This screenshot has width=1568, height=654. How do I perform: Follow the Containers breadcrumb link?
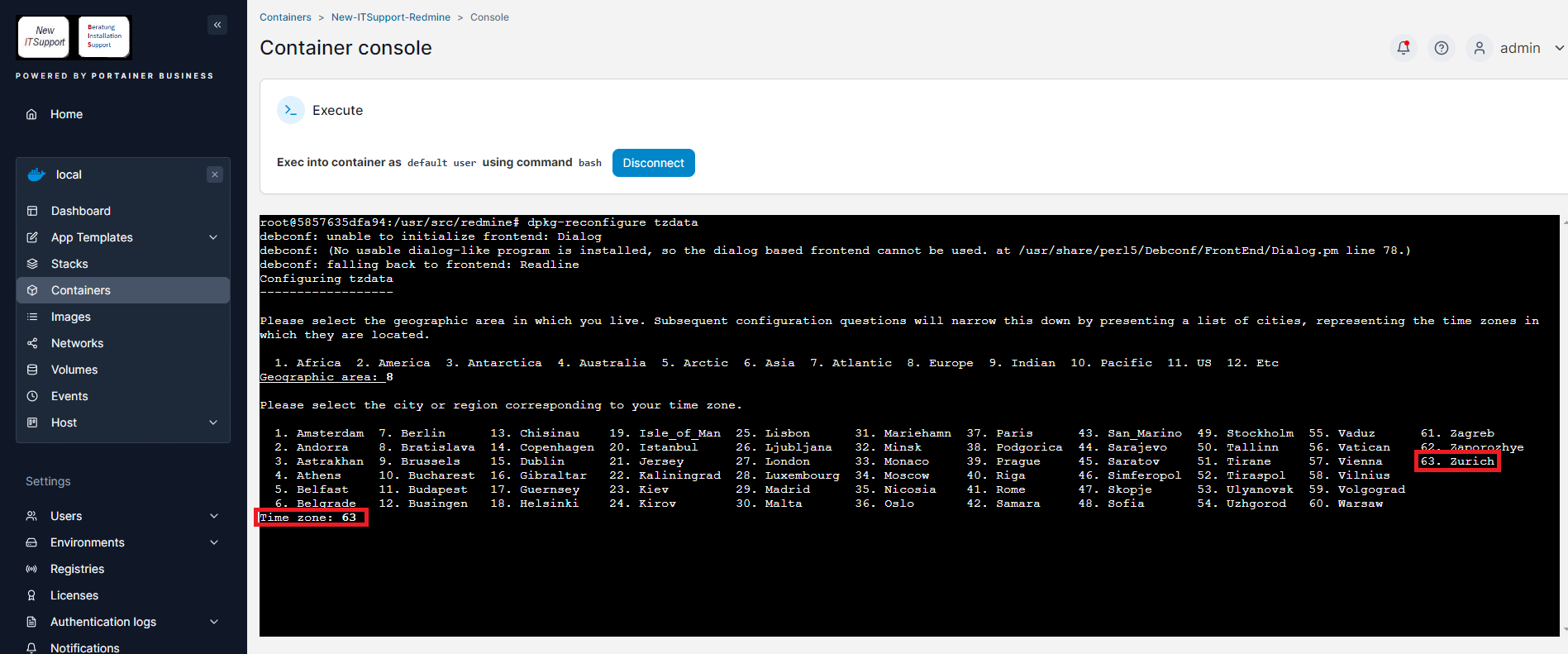point(285,17)
